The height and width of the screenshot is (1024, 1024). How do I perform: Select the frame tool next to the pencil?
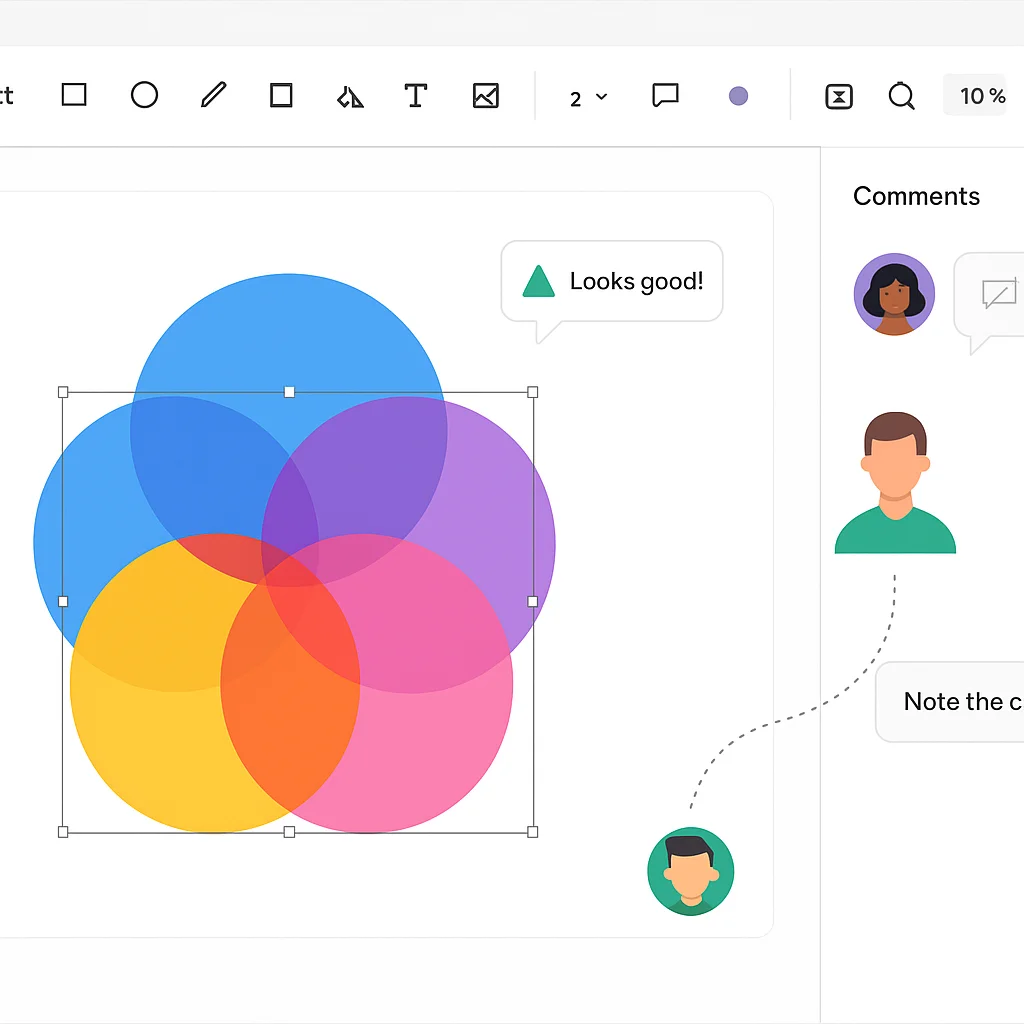pos(281,96)
